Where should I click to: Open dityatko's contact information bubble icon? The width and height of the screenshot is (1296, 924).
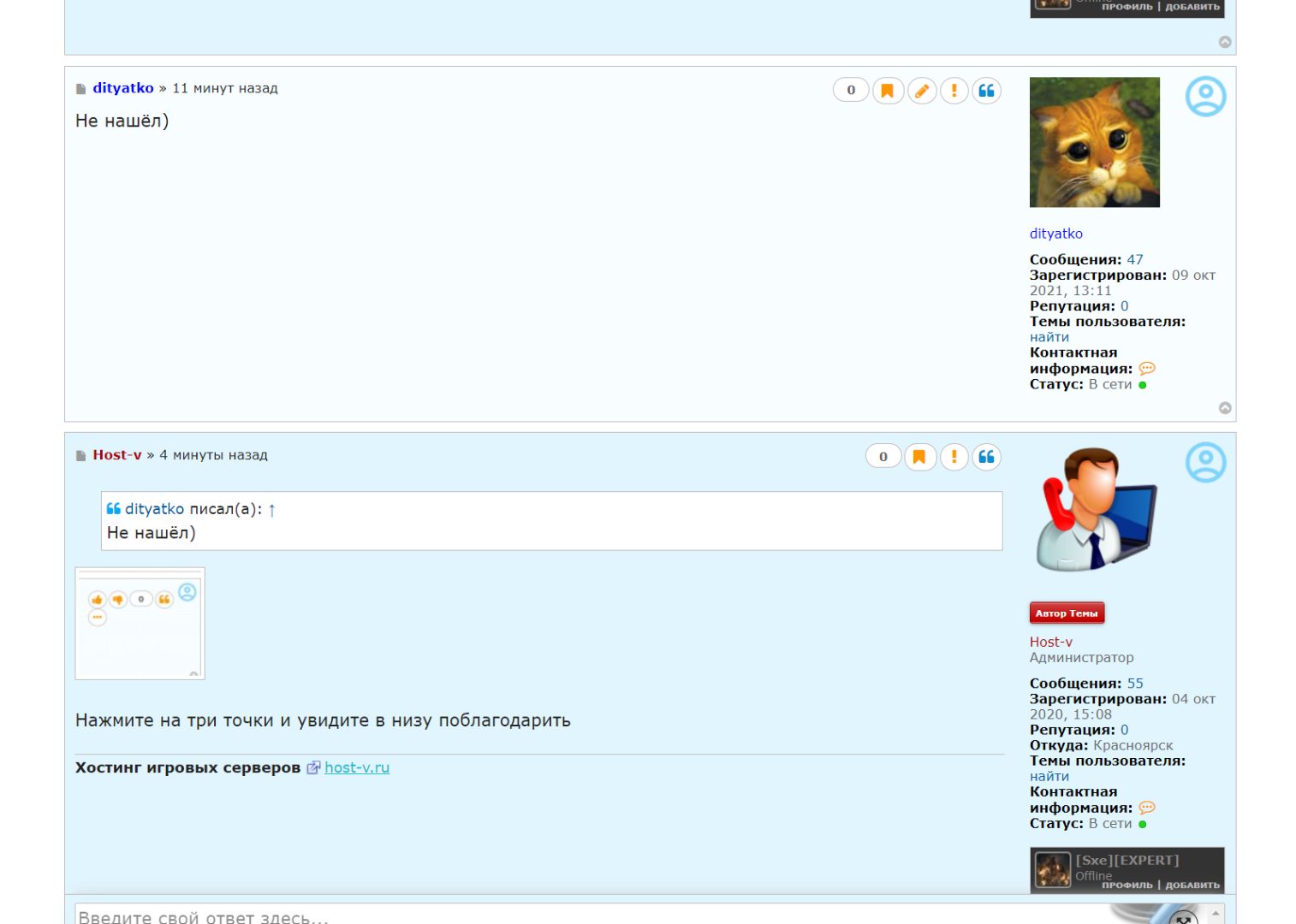click(x=1147, y=369)
